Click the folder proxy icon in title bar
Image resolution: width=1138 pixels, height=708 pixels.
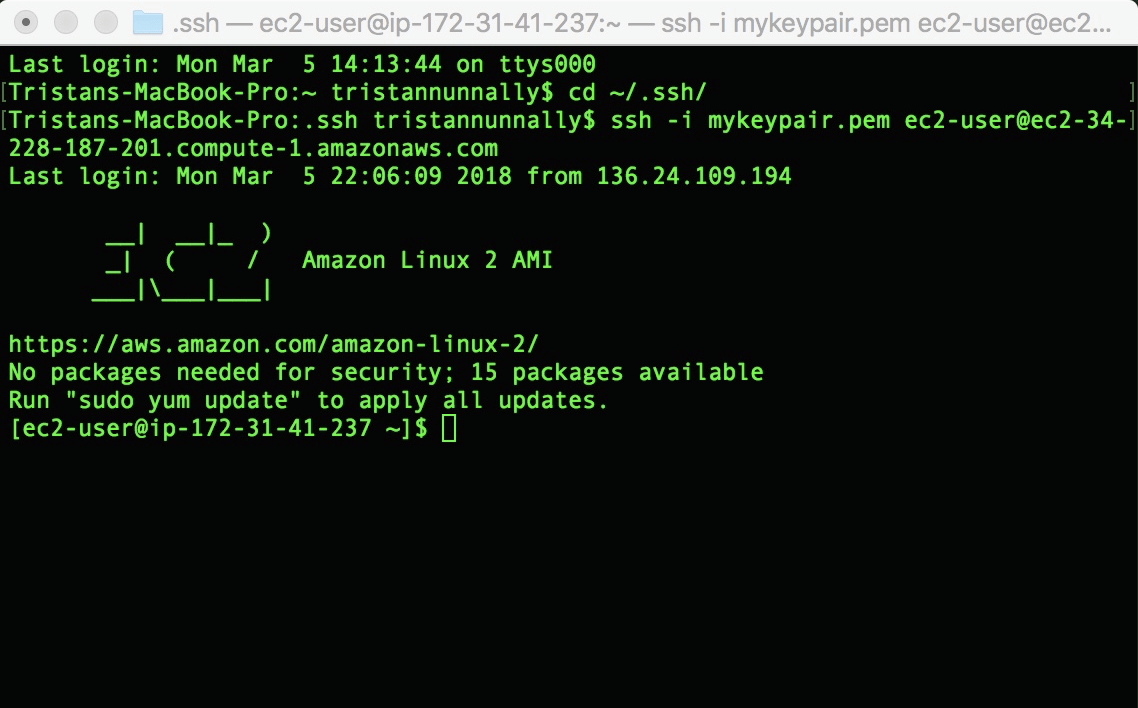click(x=148, y=22)
